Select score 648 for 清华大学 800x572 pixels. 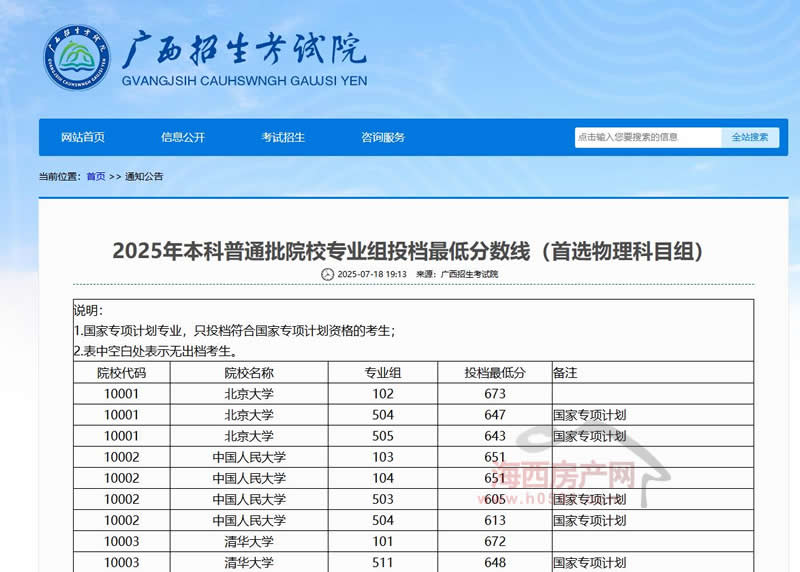tap(495, 563)
